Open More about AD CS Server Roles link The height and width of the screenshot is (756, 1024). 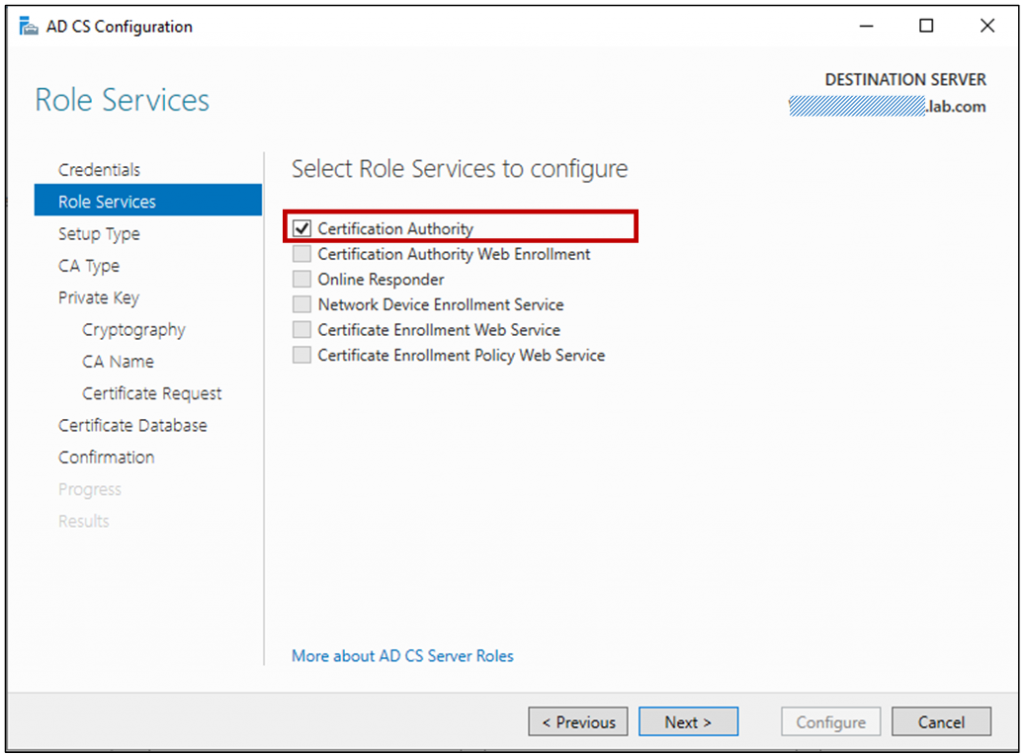[x=402, y=655]
